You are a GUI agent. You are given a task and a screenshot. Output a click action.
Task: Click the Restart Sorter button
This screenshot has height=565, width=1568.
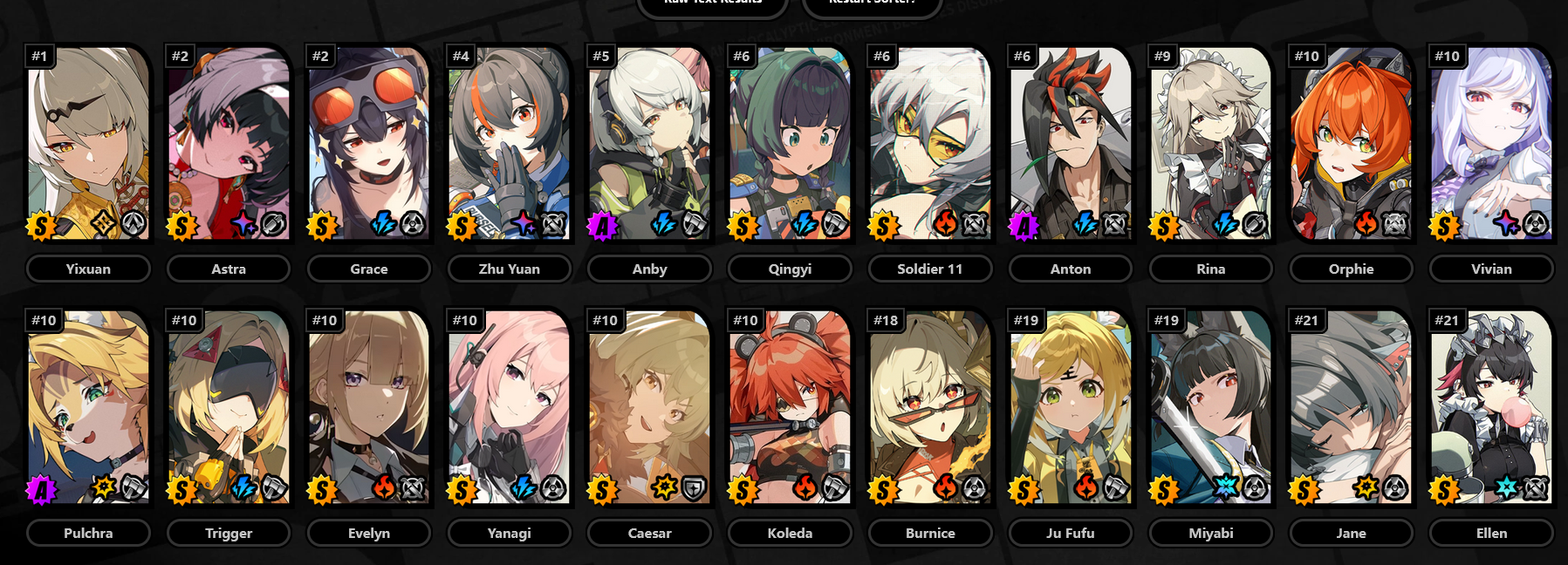click(872, 4)
